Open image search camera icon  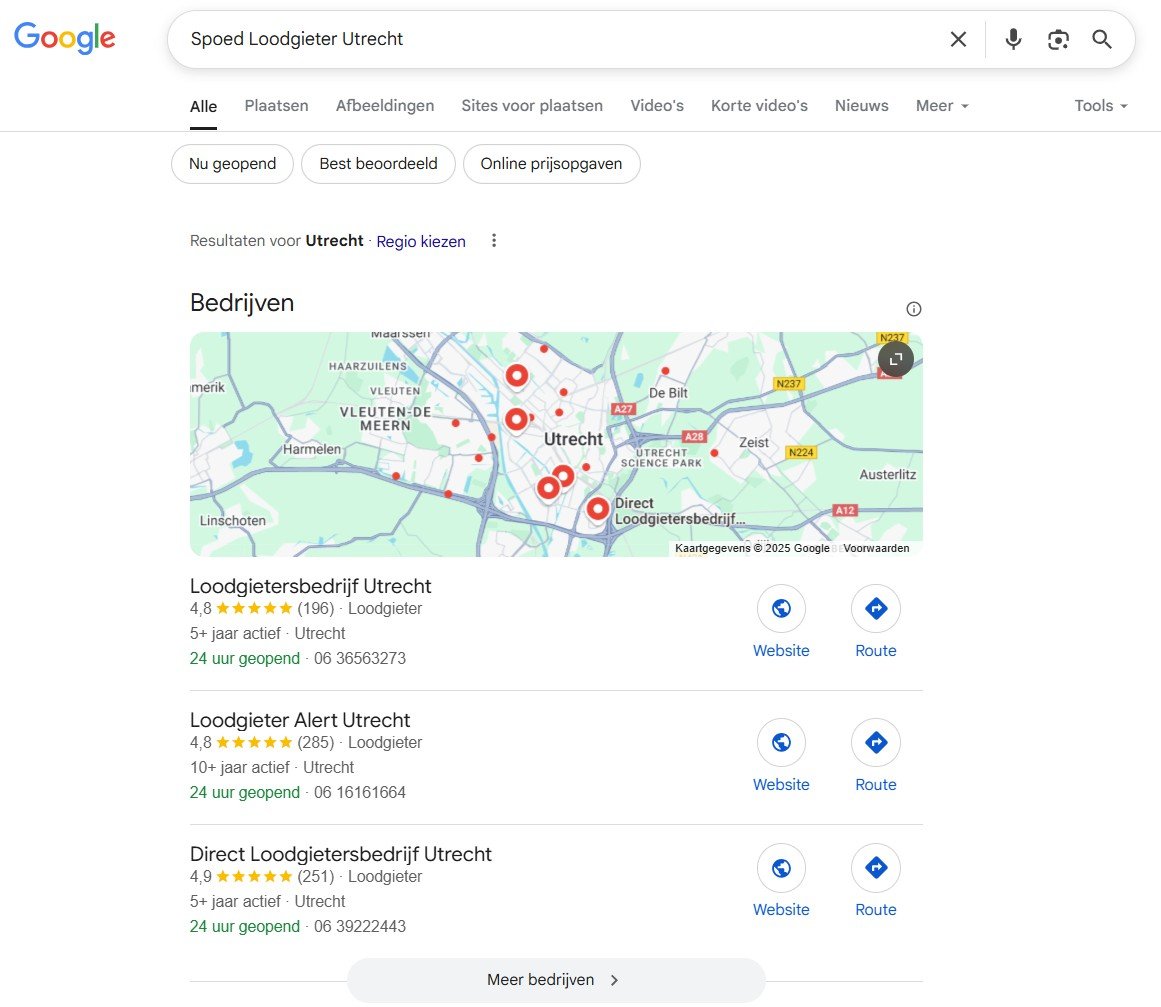1058,39
